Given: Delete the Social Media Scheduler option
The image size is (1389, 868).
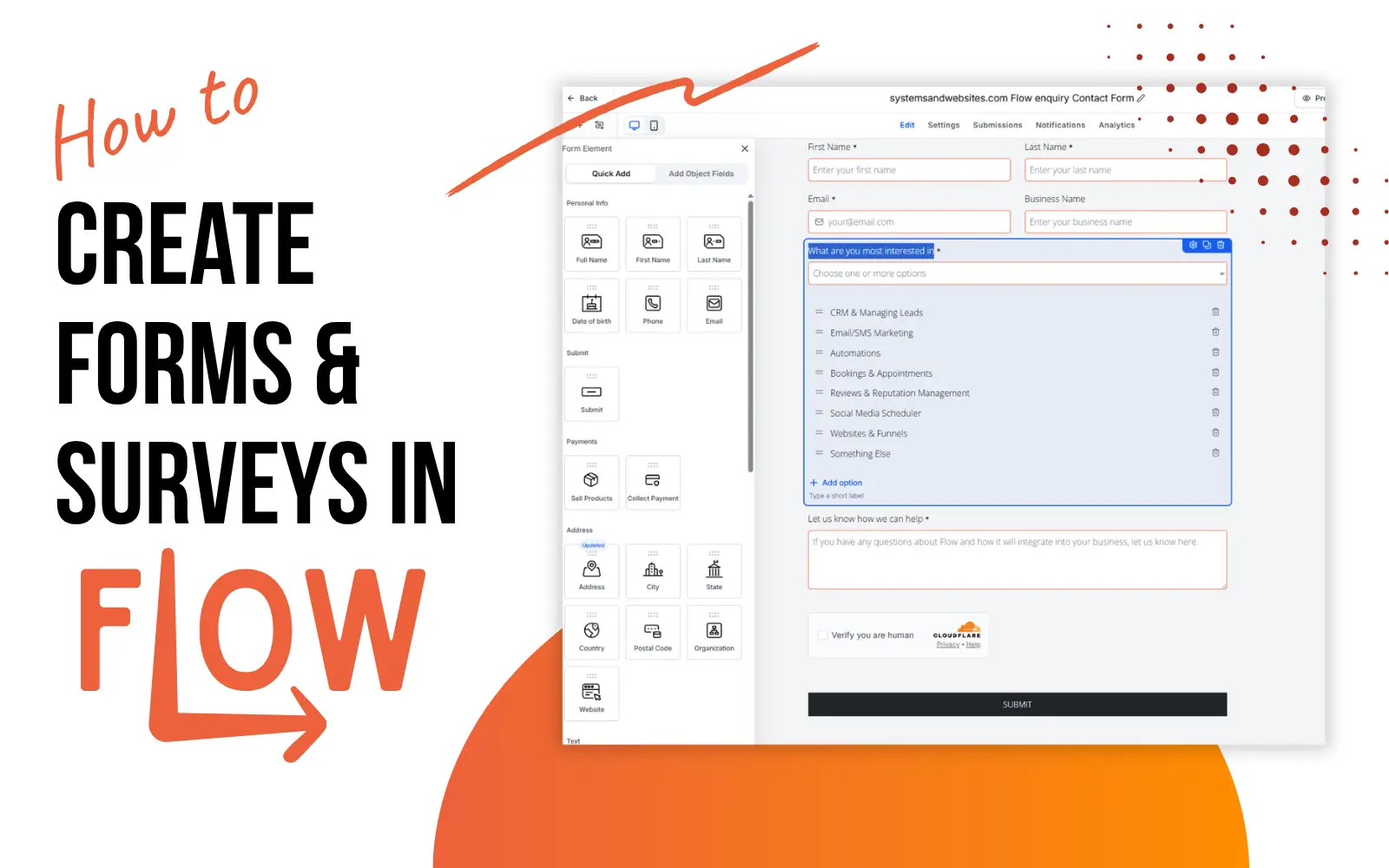Looking at the screenshot, I should tap(1215, 412).
